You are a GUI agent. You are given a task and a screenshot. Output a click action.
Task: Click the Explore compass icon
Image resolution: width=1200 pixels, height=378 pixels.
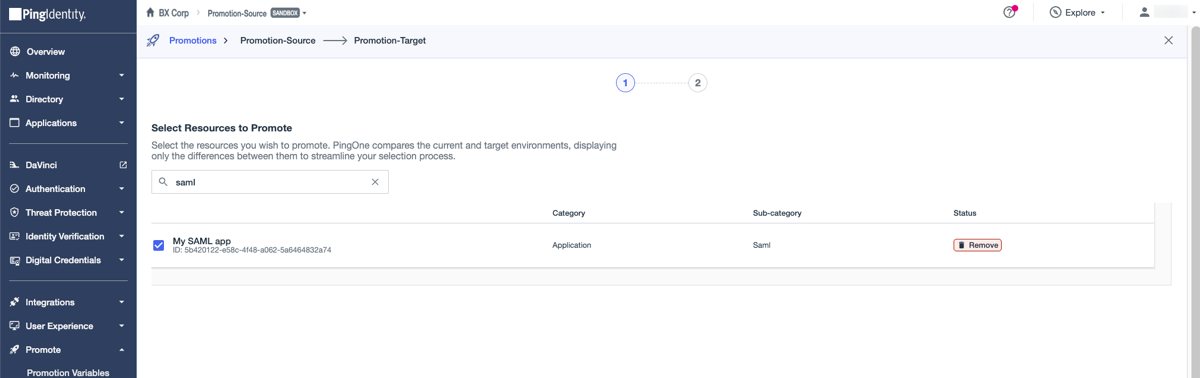click(x=1055, y=13)
